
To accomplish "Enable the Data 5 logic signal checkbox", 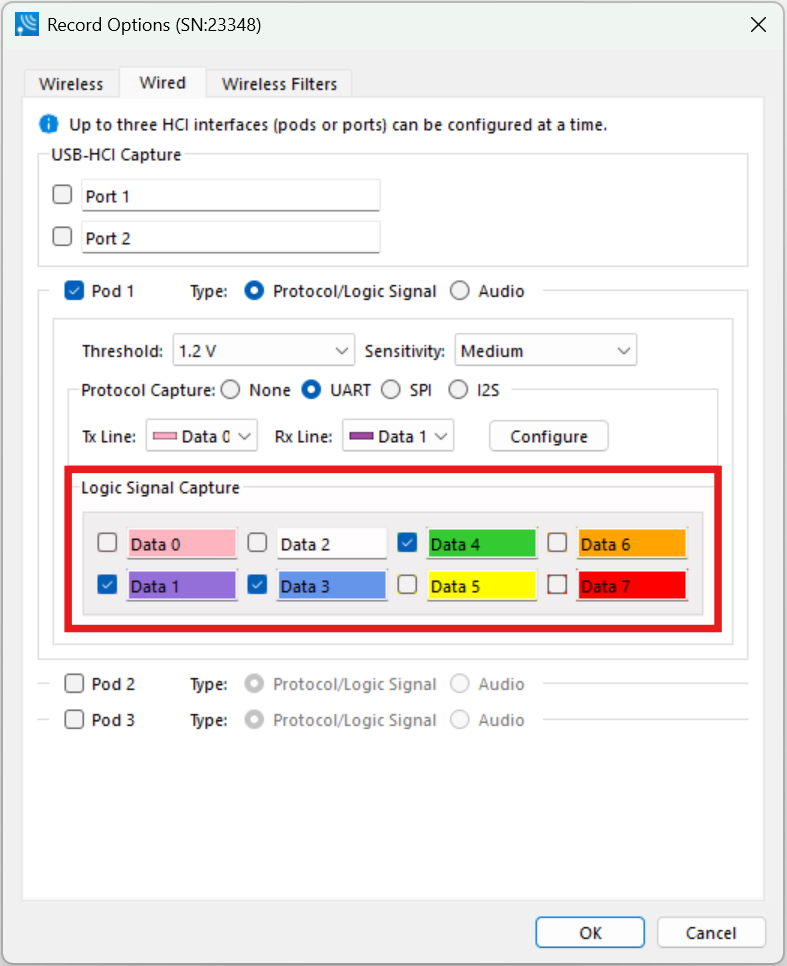I will tap(407, 584).
